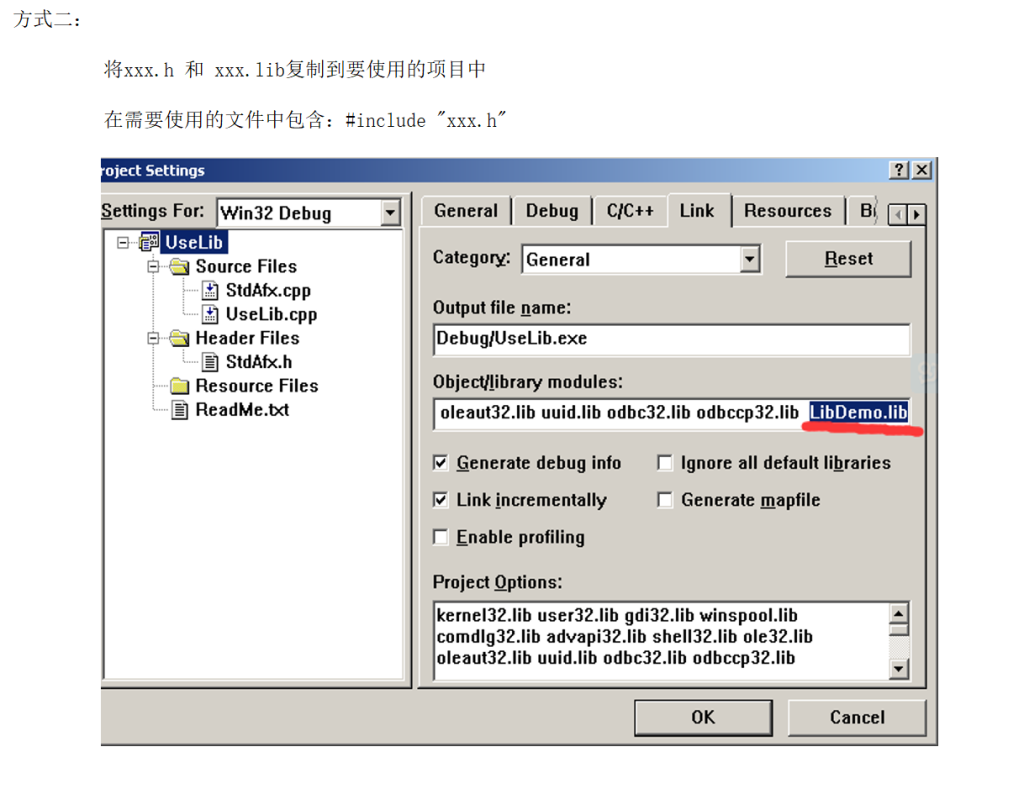Enable profiling checkbox
Image resolution: width=1024 pixels, height=794 pixels.
click(441, 537)
